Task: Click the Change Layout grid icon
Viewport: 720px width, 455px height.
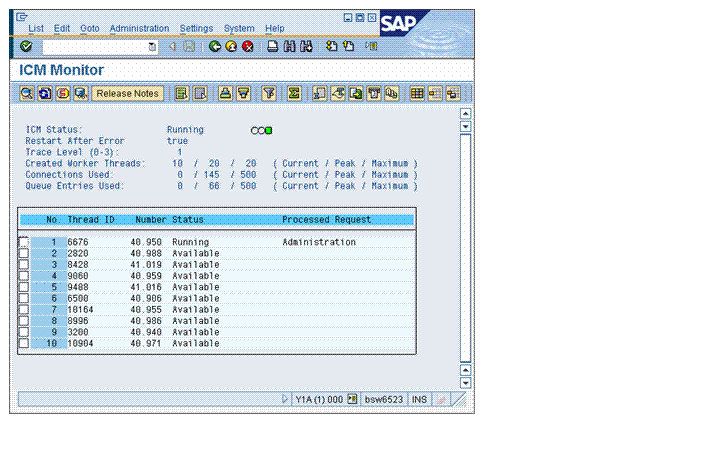Action: 417,94
